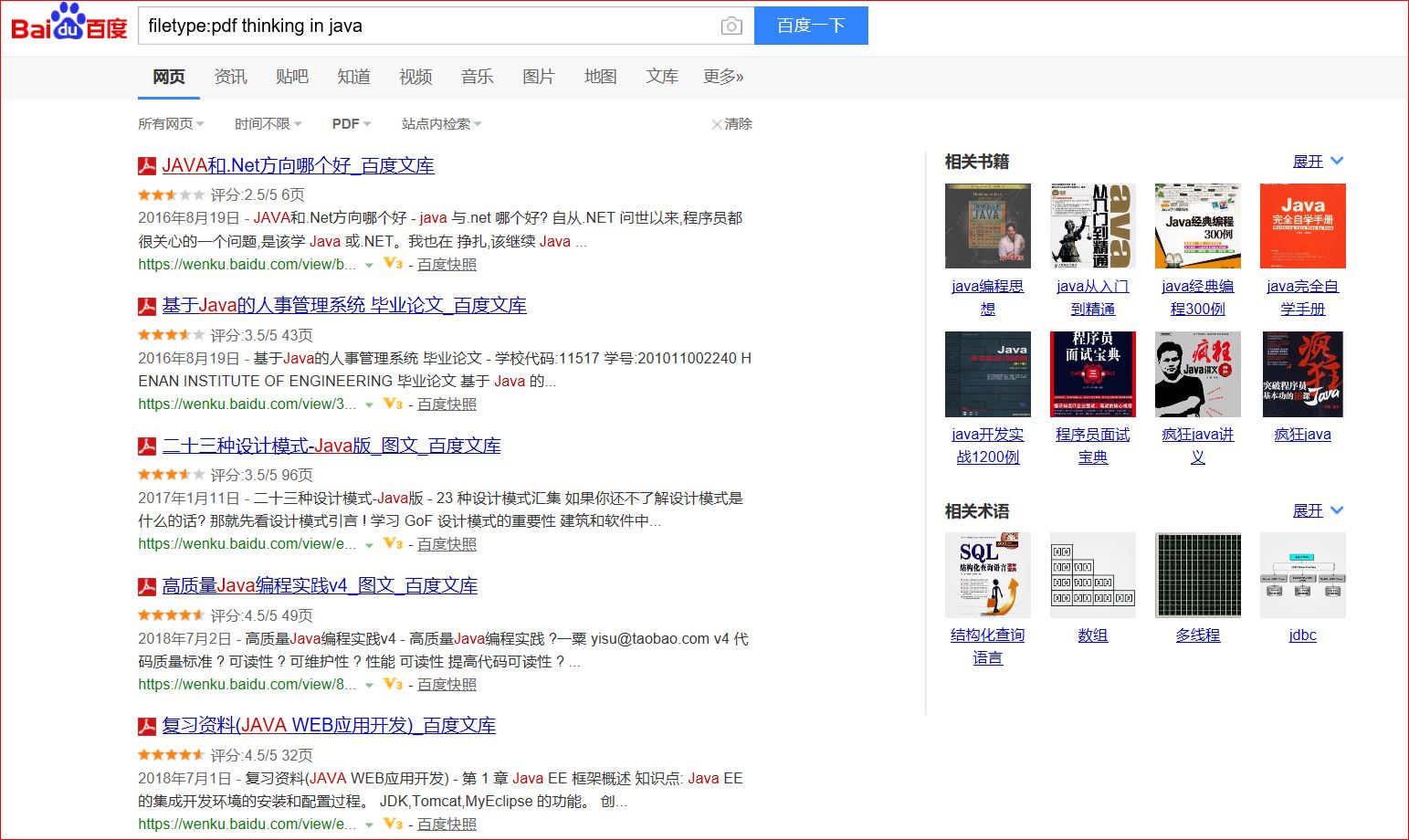Click the Java经典编程300例 book cover
The height and width of the screenshot is (840, 1409).
point(1198,226)
